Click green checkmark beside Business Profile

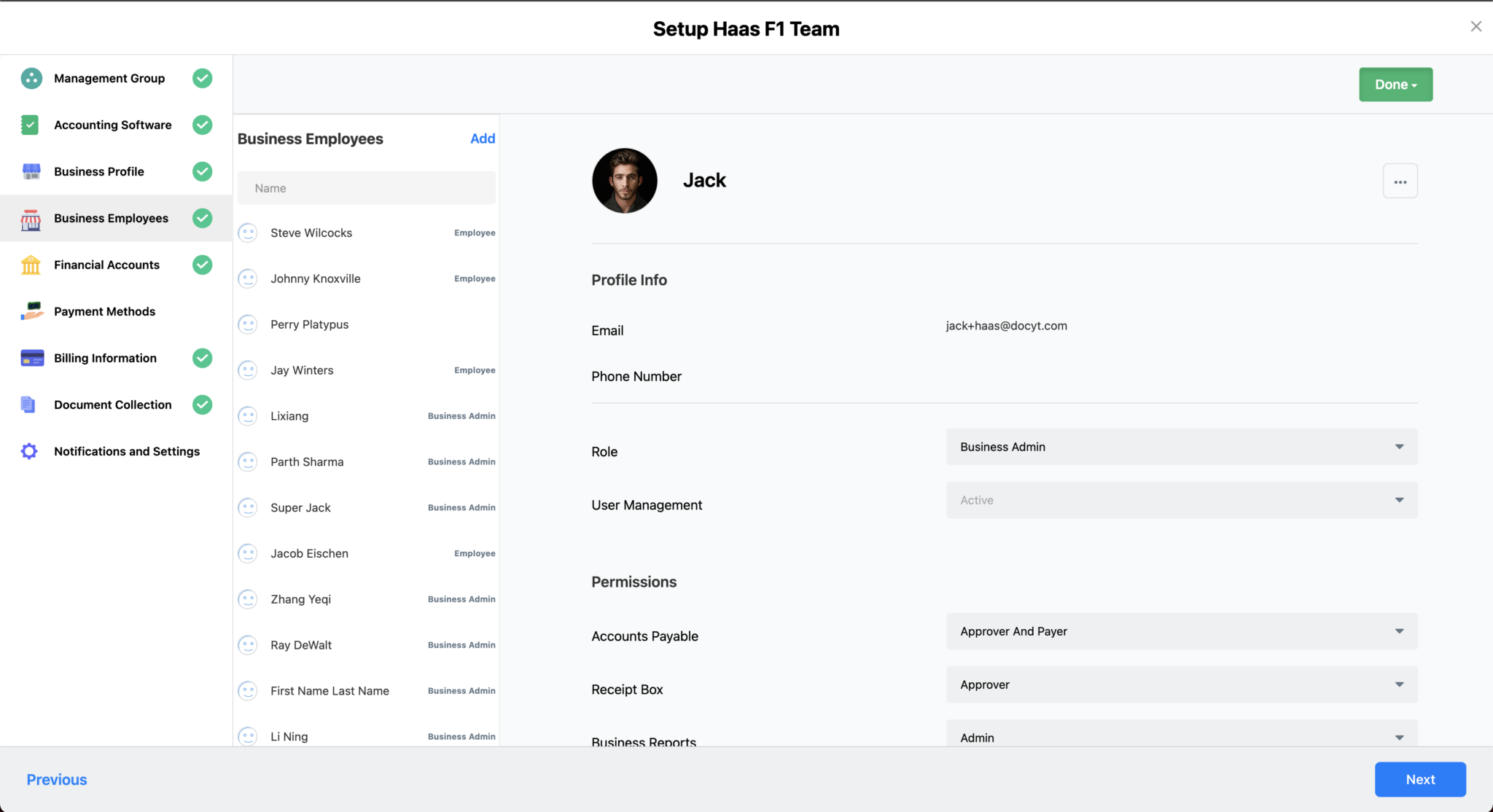click(202, 171)
